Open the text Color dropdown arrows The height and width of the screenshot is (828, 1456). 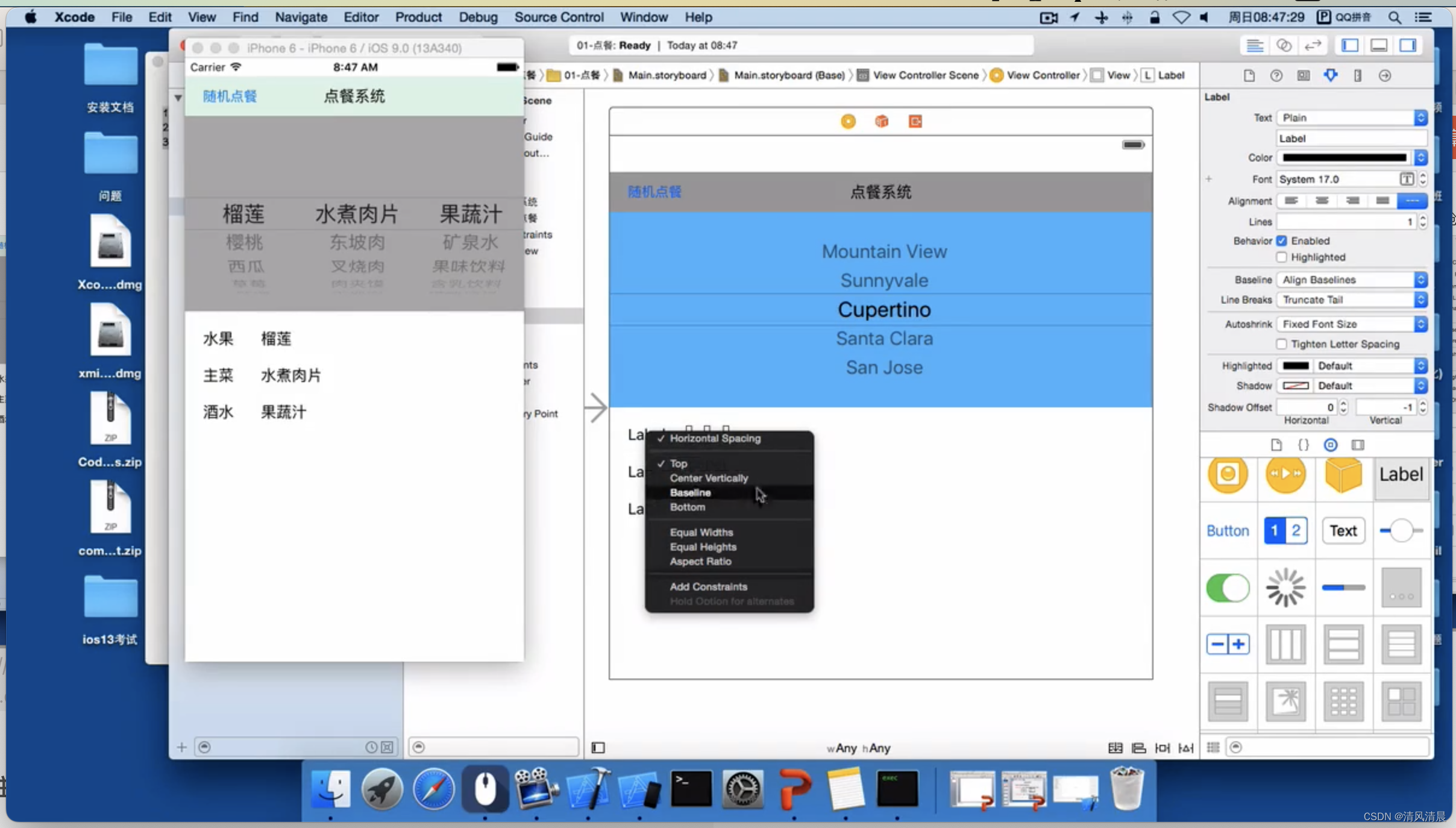pos(1420,158)
